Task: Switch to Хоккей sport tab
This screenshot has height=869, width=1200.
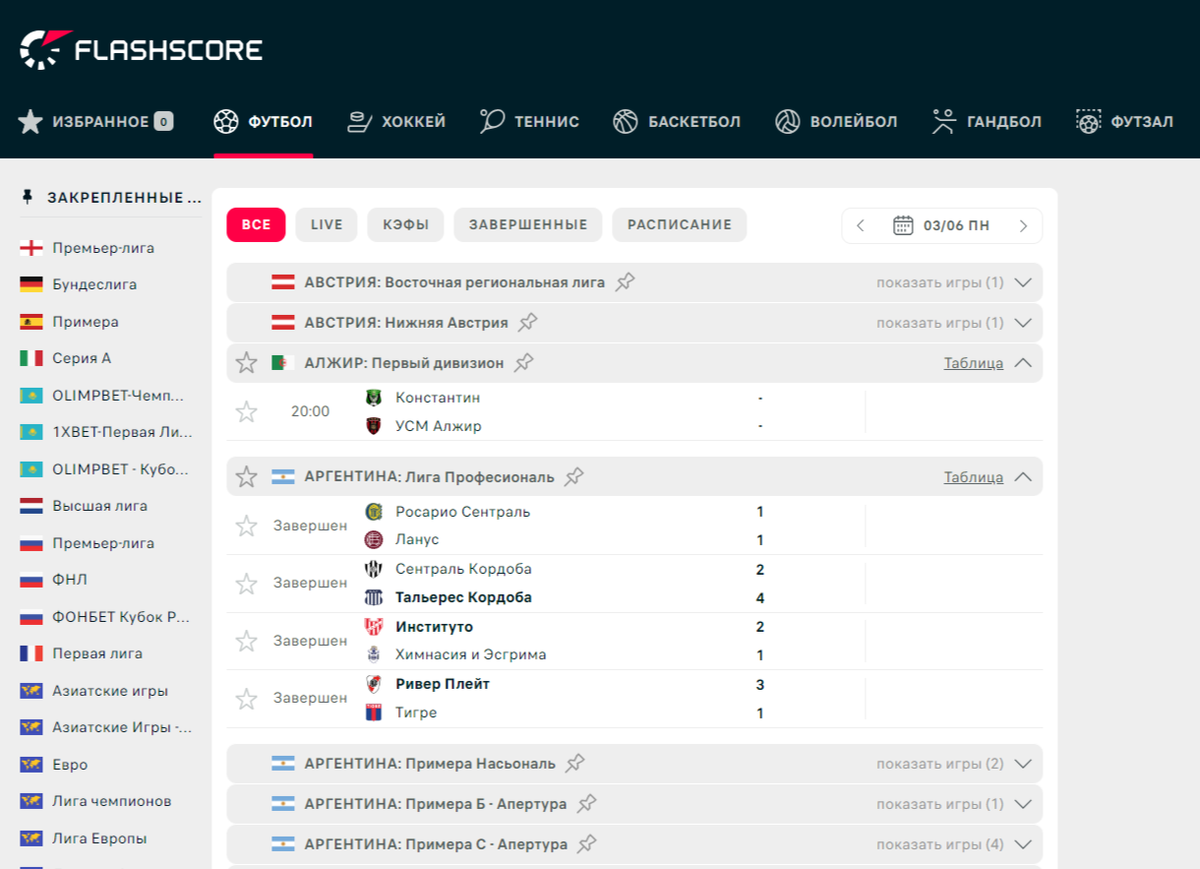Action: coord(396,122)
